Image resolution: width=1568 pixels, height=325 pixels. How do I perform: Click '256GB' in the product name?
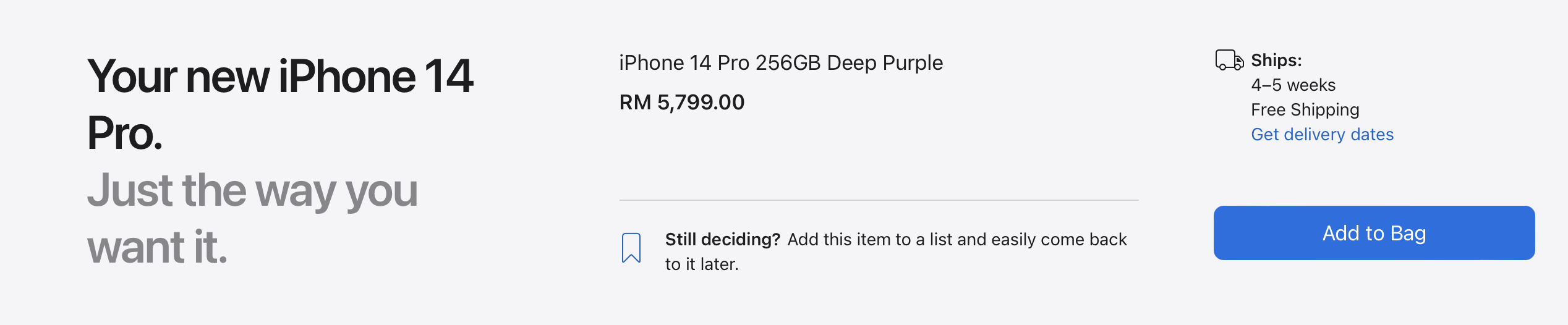788,63
